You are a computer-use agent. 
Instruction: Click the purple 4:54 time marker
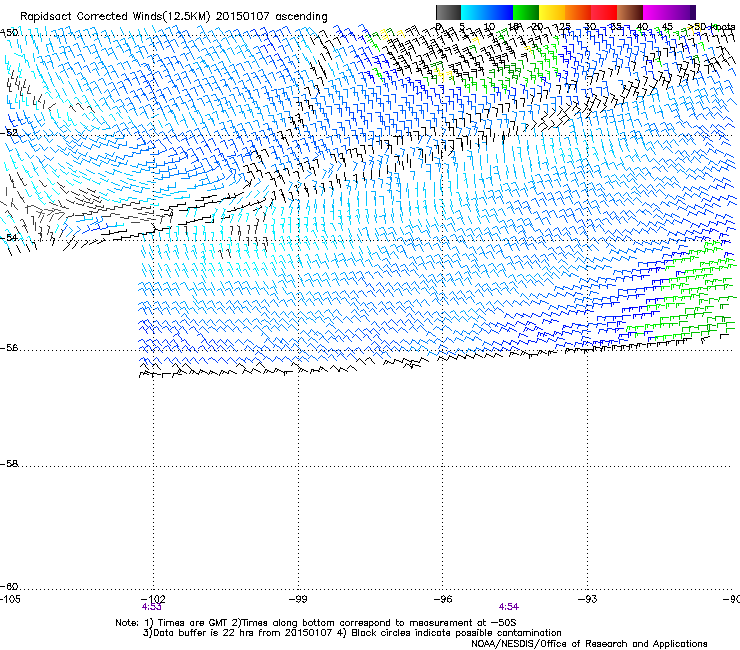(x=509, y=607)
